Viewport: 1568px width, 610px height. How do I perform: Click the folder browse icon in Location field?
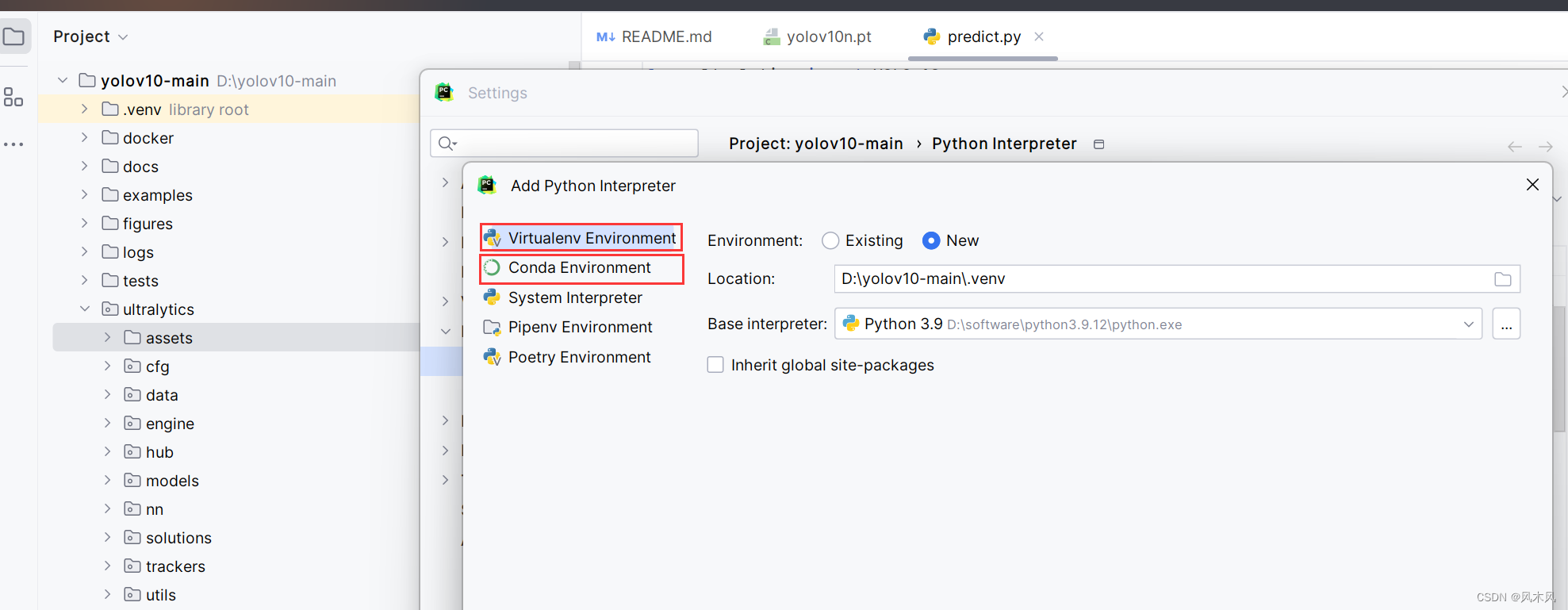tap(1502, 279)
